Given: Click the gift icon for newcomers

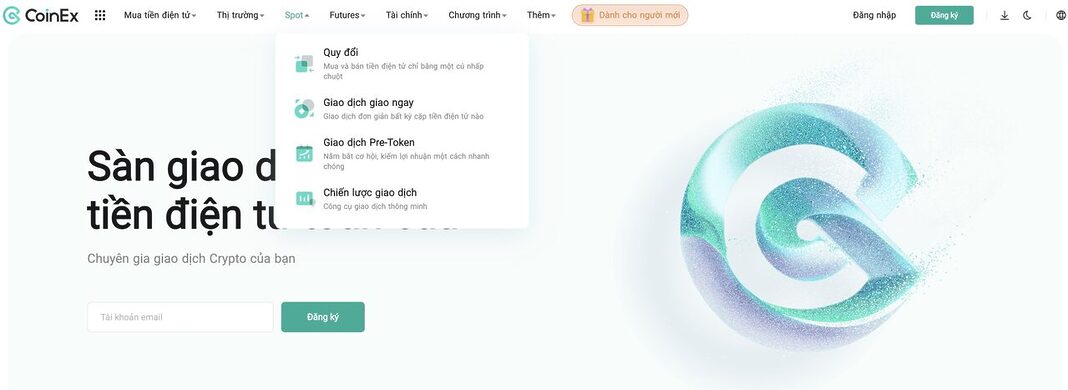Looking at the screenshot, I should tap(587, 15).
